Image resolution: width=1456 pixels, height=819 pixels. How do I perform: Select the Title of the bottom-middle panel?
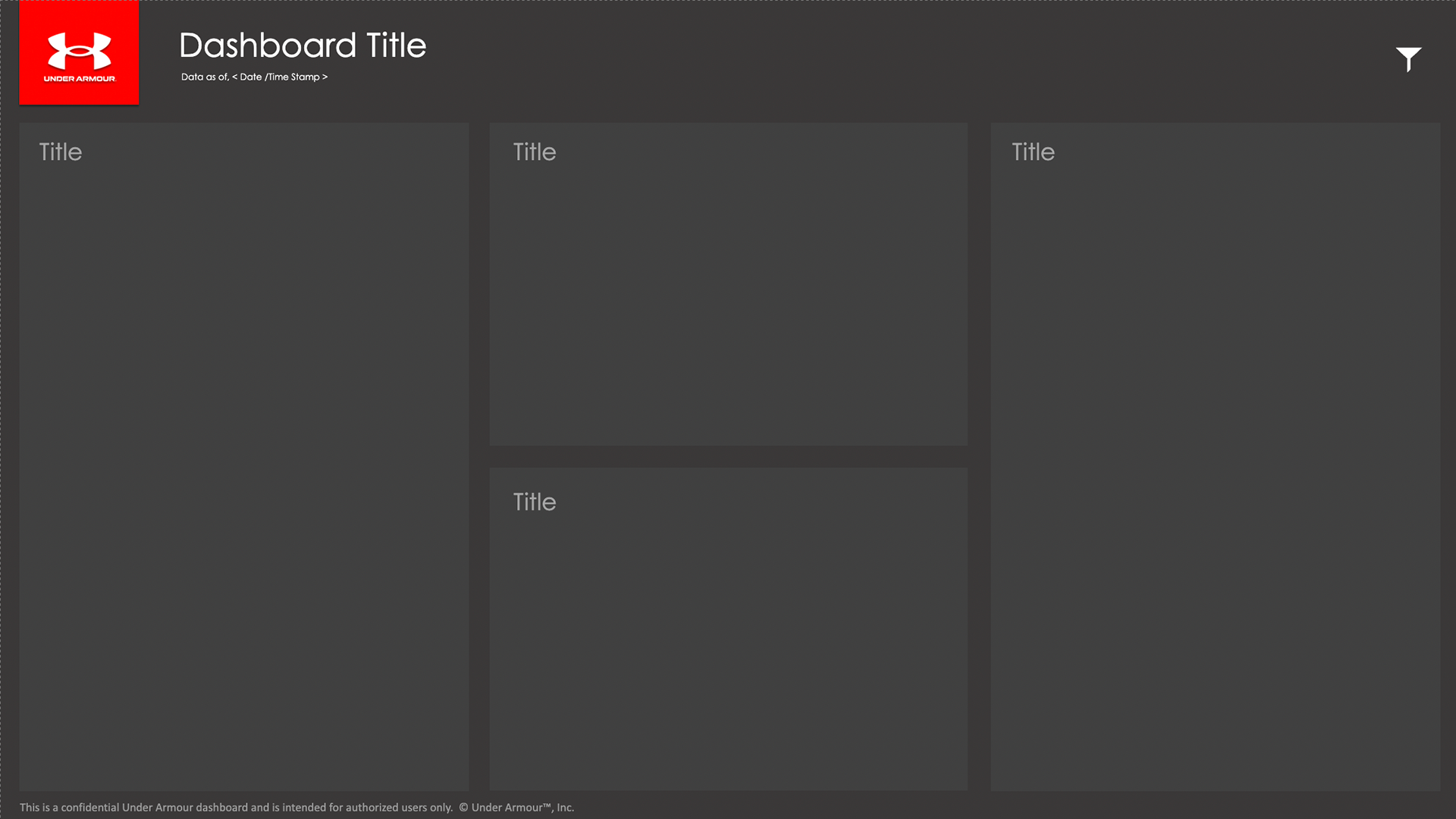point(535,502)
